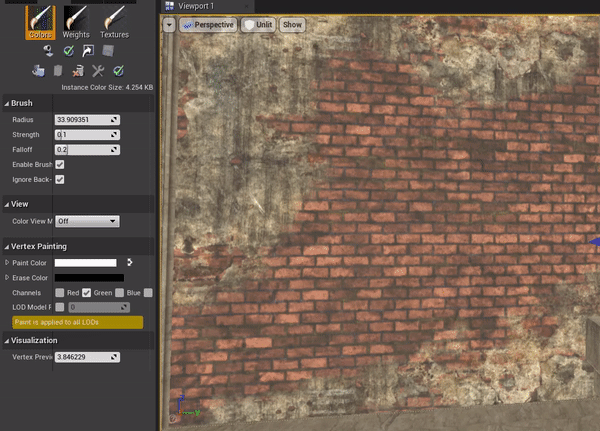Uncheck the Ignore Back-facing checkbox
The height and width of the screenshot is (431, 600).
(60, 180)
